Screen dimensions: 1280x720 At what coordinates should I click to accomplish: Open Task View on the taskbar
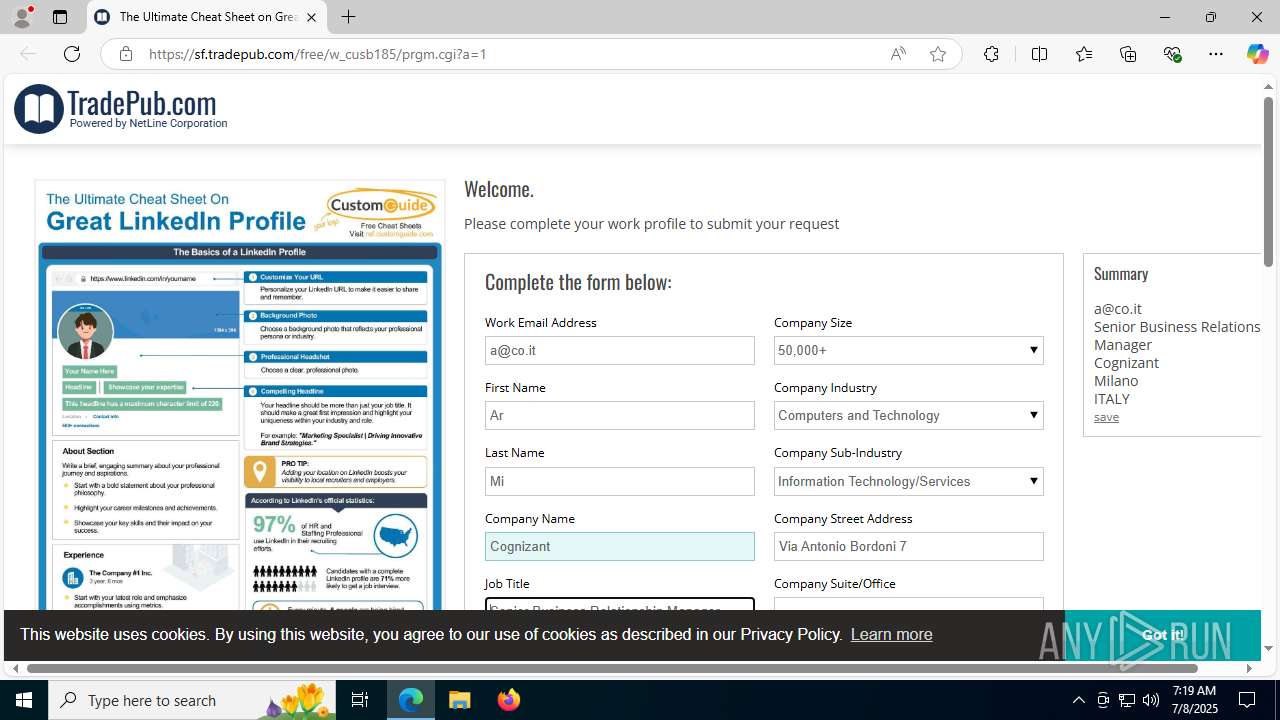click(360, 700)
